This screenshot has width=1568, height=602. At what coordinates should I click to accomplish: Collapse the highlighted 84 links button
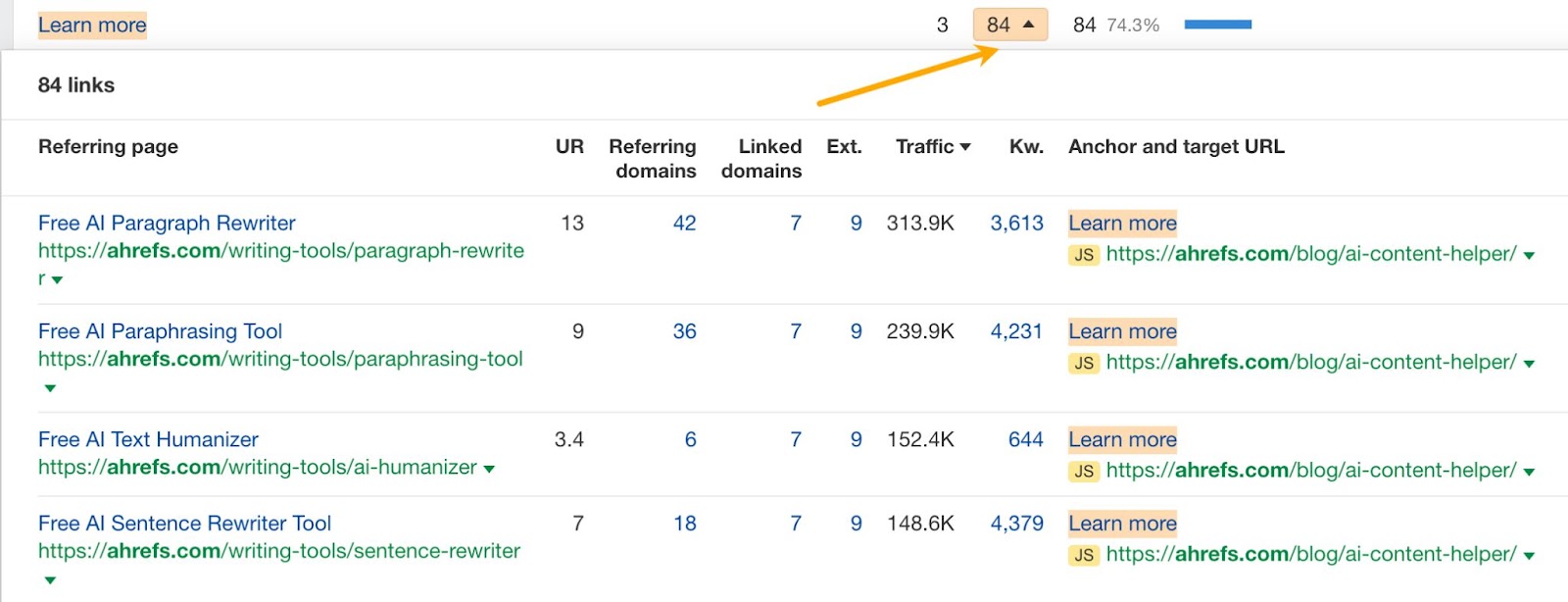[x=1009, y=25]
